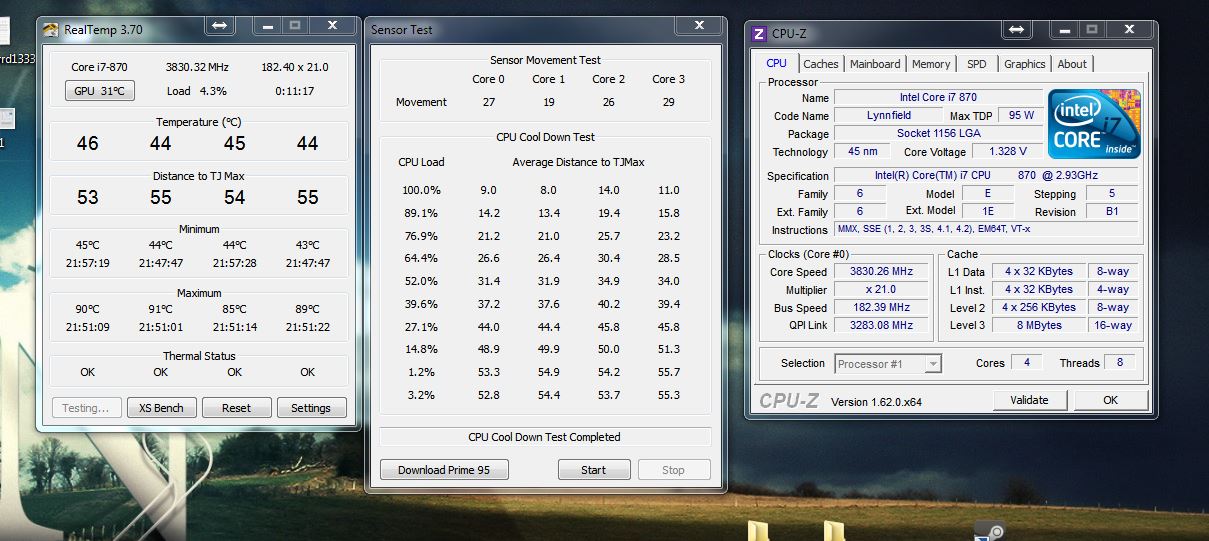Click the Threads count field showing 8
The width and height of the screenshot is (1209, 541).
1120,363
